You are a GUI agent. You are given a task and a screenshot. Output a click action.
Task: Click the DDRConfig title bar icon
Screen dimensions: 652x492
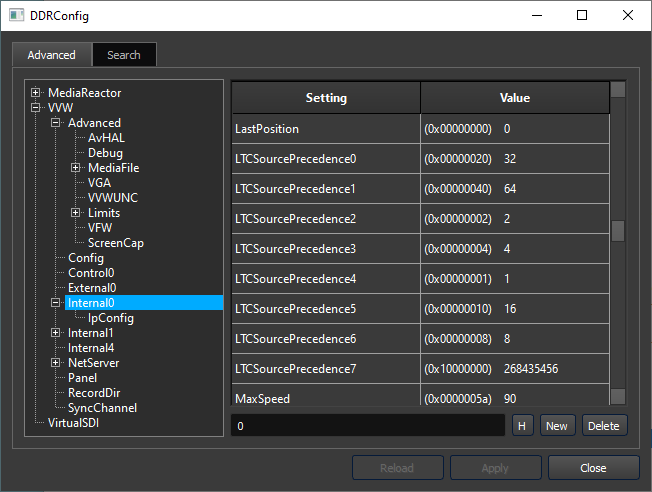tap(17, 15)
